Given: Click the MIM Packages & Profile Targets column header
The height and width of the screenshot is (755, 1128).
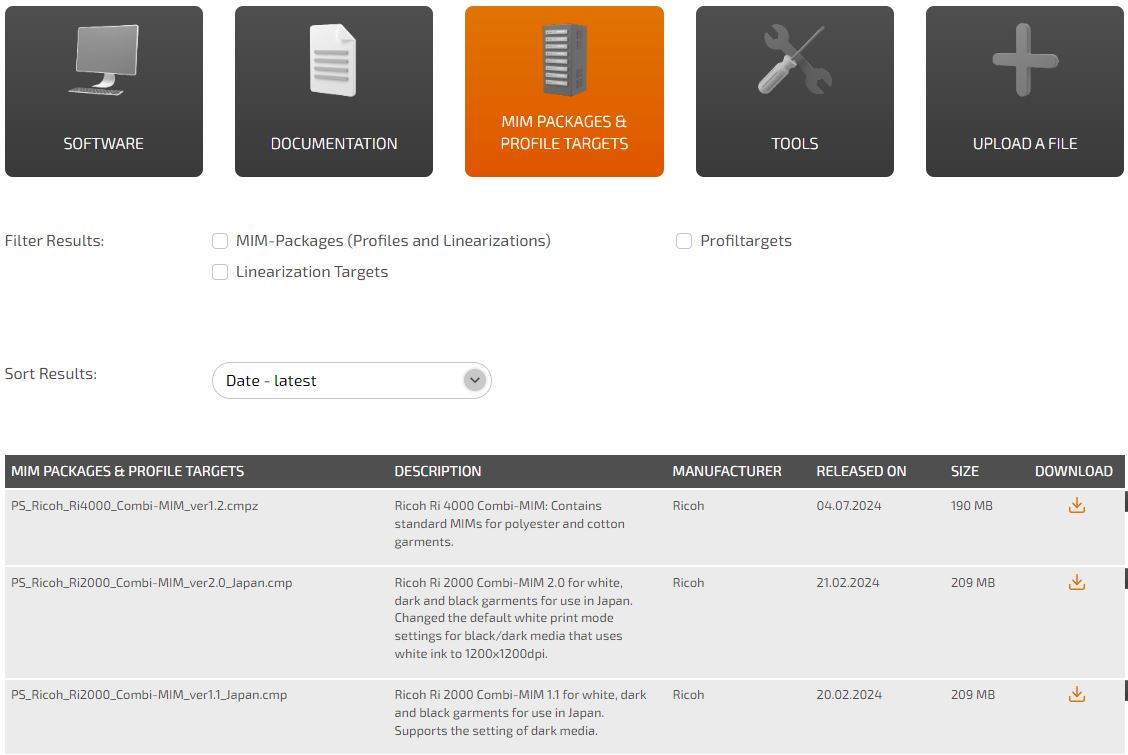Looking at the screenshot, I should (x=128, y=472).
